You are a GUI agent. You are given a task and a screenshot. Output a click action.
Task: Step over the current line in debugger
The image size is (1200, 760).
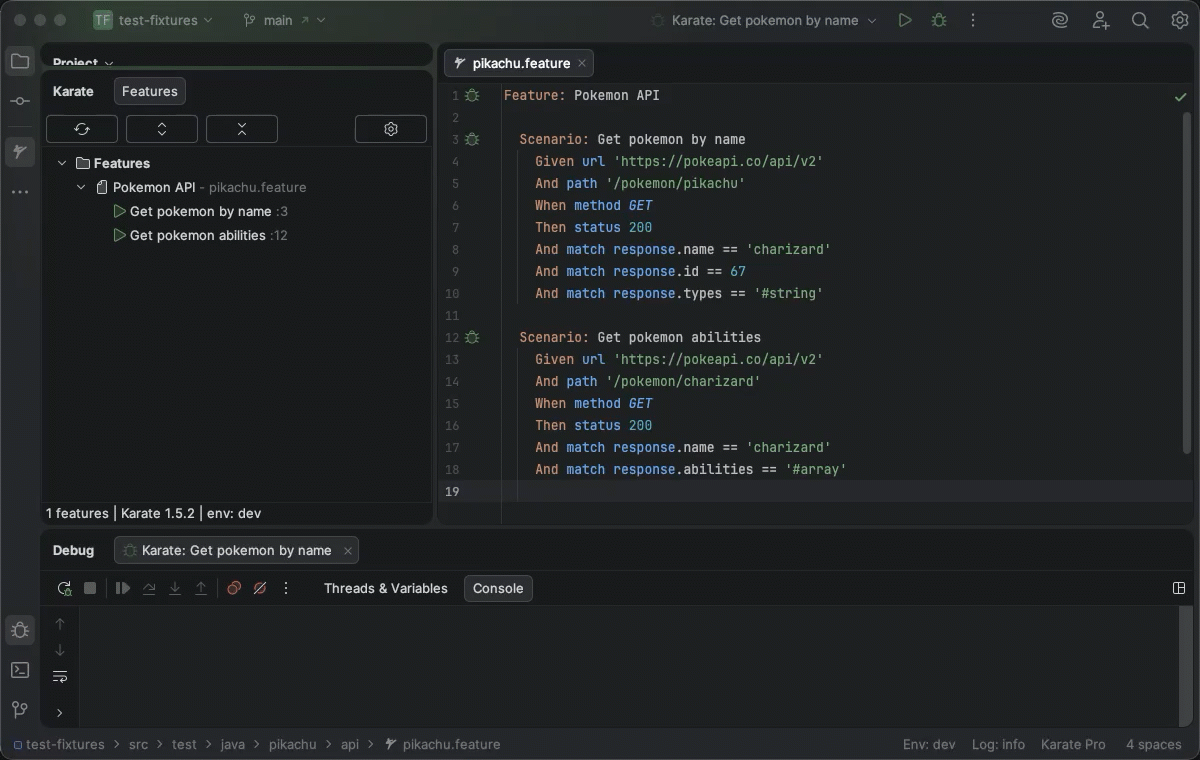coord(150,588)
